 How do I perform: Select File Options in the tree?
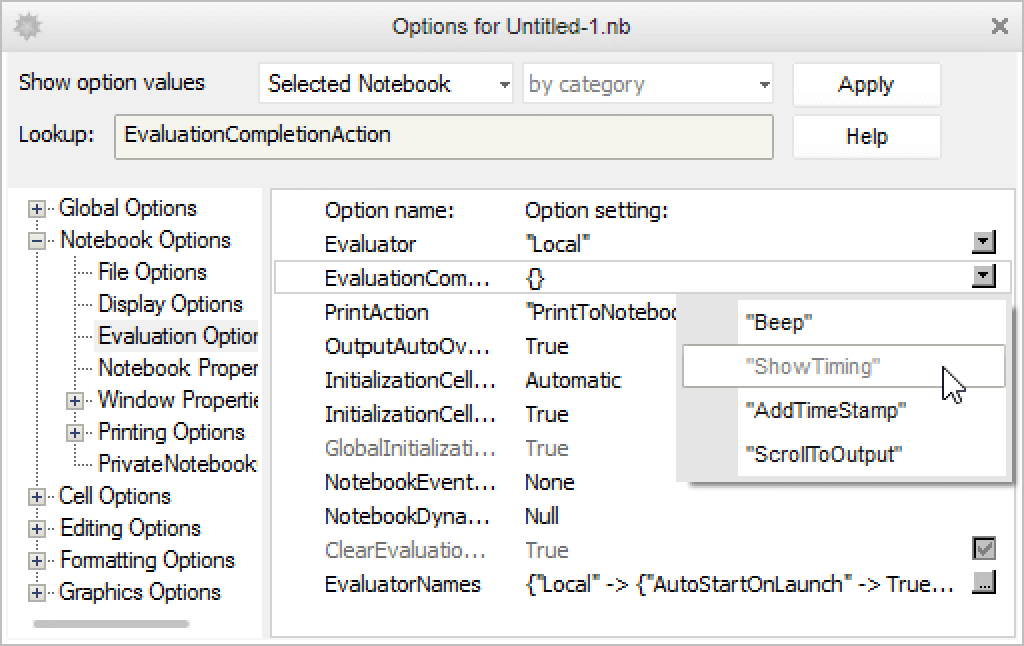pyautogui.click(x=152, y=272)
